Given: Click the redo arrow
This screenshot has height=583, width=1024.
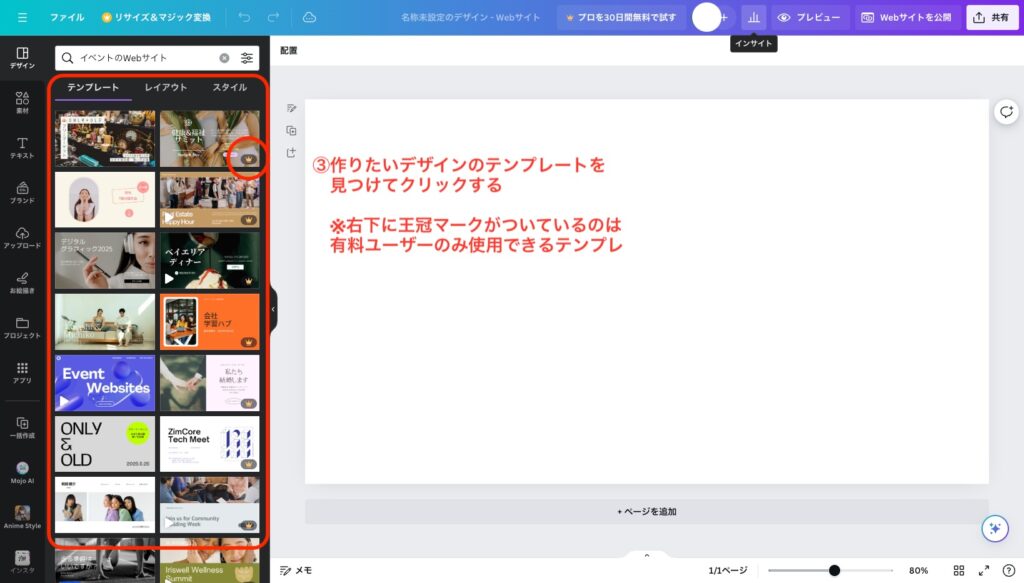Looking at the screenshot, I should click(x=274, y=18).
